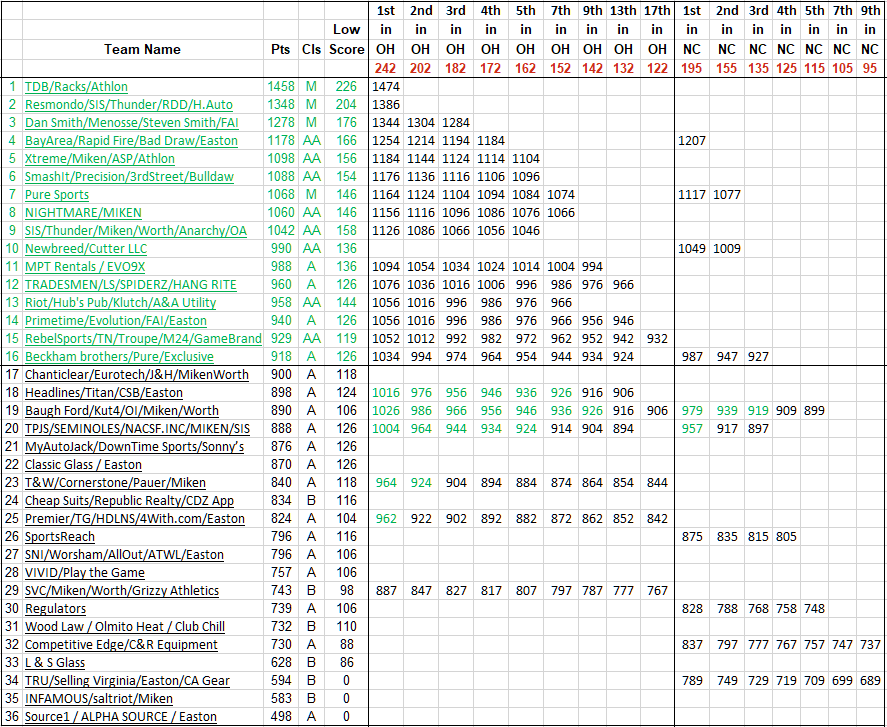
Task: Click the Team Name column header
Action: pos(143,49)
